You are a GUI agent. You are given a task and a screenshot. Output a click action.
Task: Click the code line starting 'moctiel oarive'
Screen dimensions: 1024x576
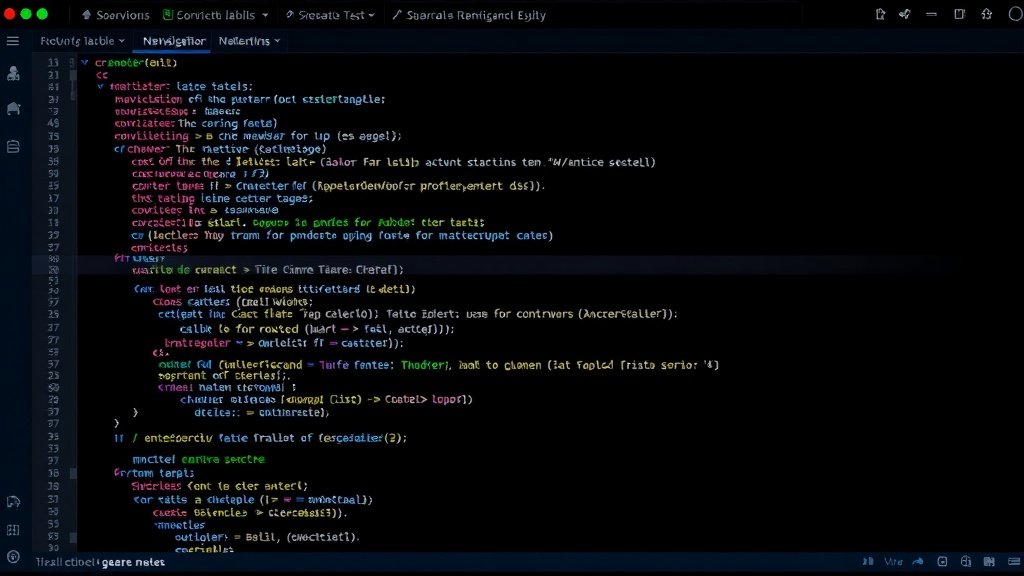point(198,459)
